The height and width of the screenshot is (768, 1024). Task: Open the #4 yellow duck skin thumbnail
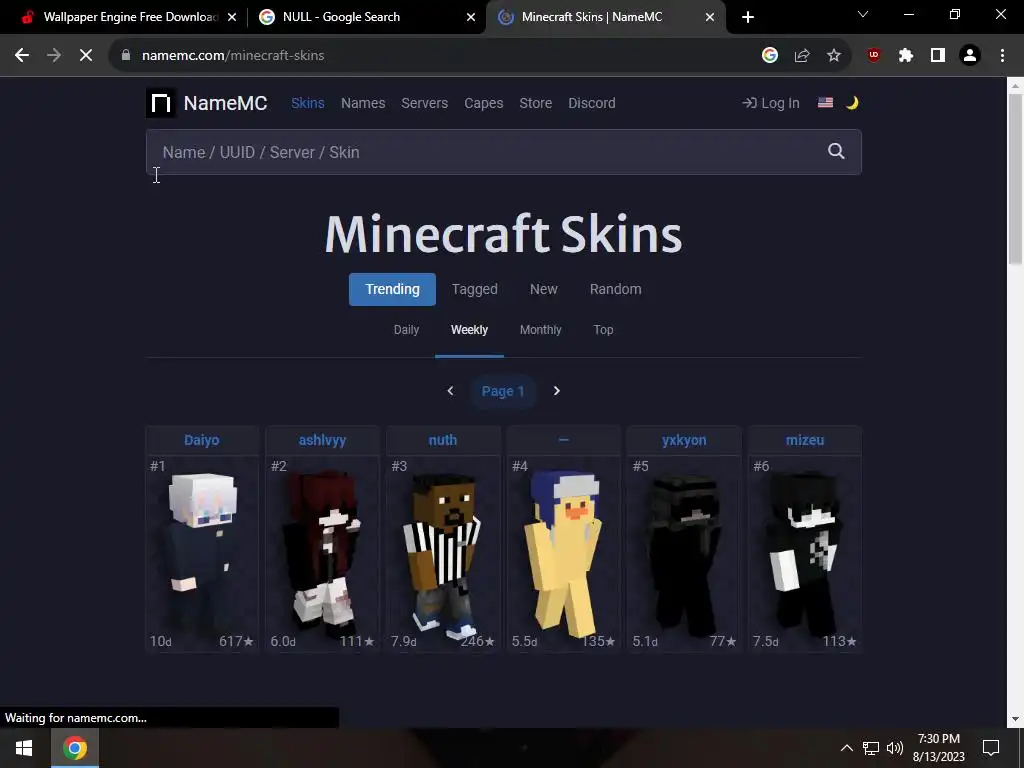564,554
